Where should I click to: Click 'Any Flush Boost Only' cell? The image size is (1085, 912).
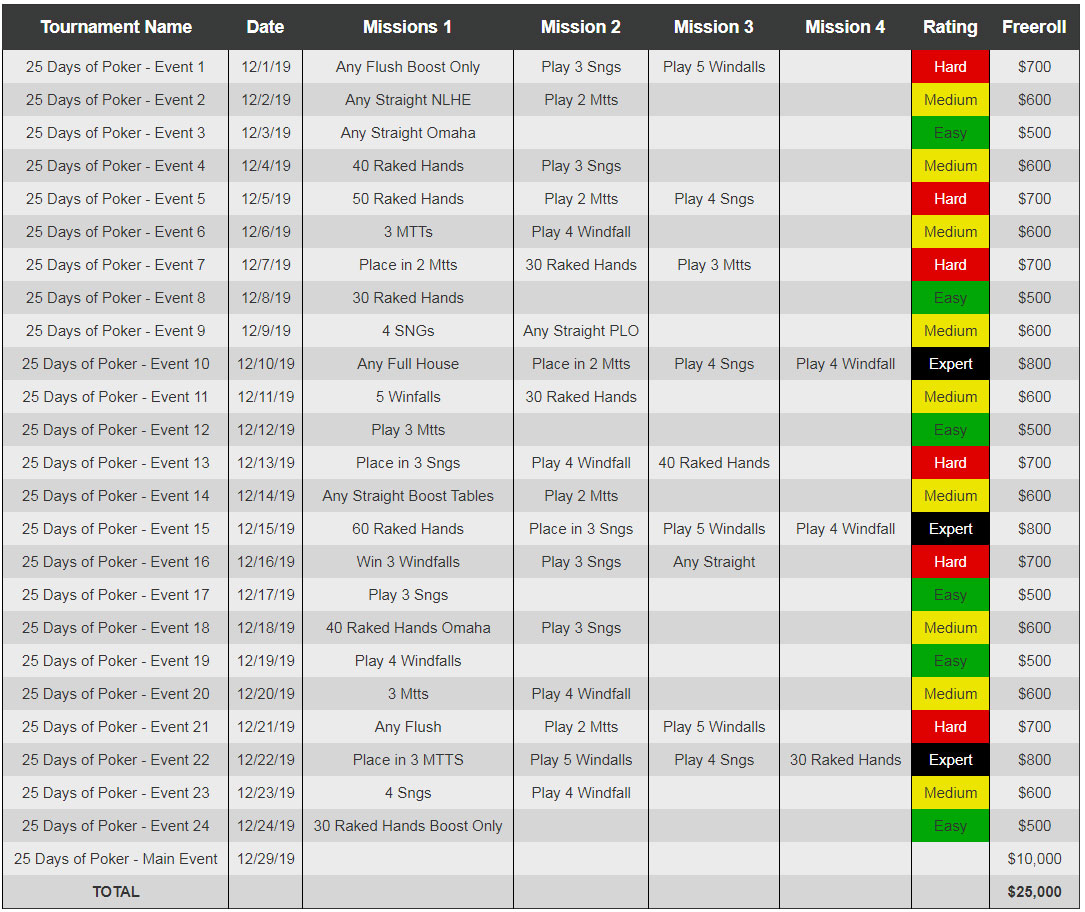coord(408,67)
